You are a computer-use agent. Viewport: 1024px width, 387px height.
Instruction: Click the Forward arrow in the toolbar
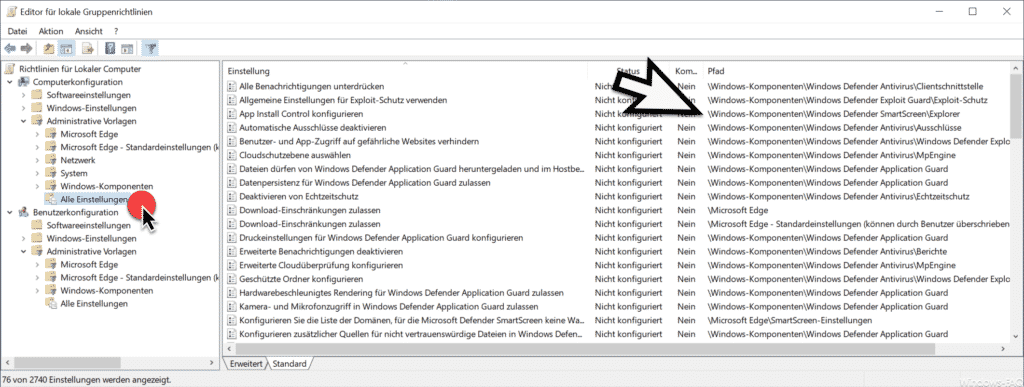[26, 48]
